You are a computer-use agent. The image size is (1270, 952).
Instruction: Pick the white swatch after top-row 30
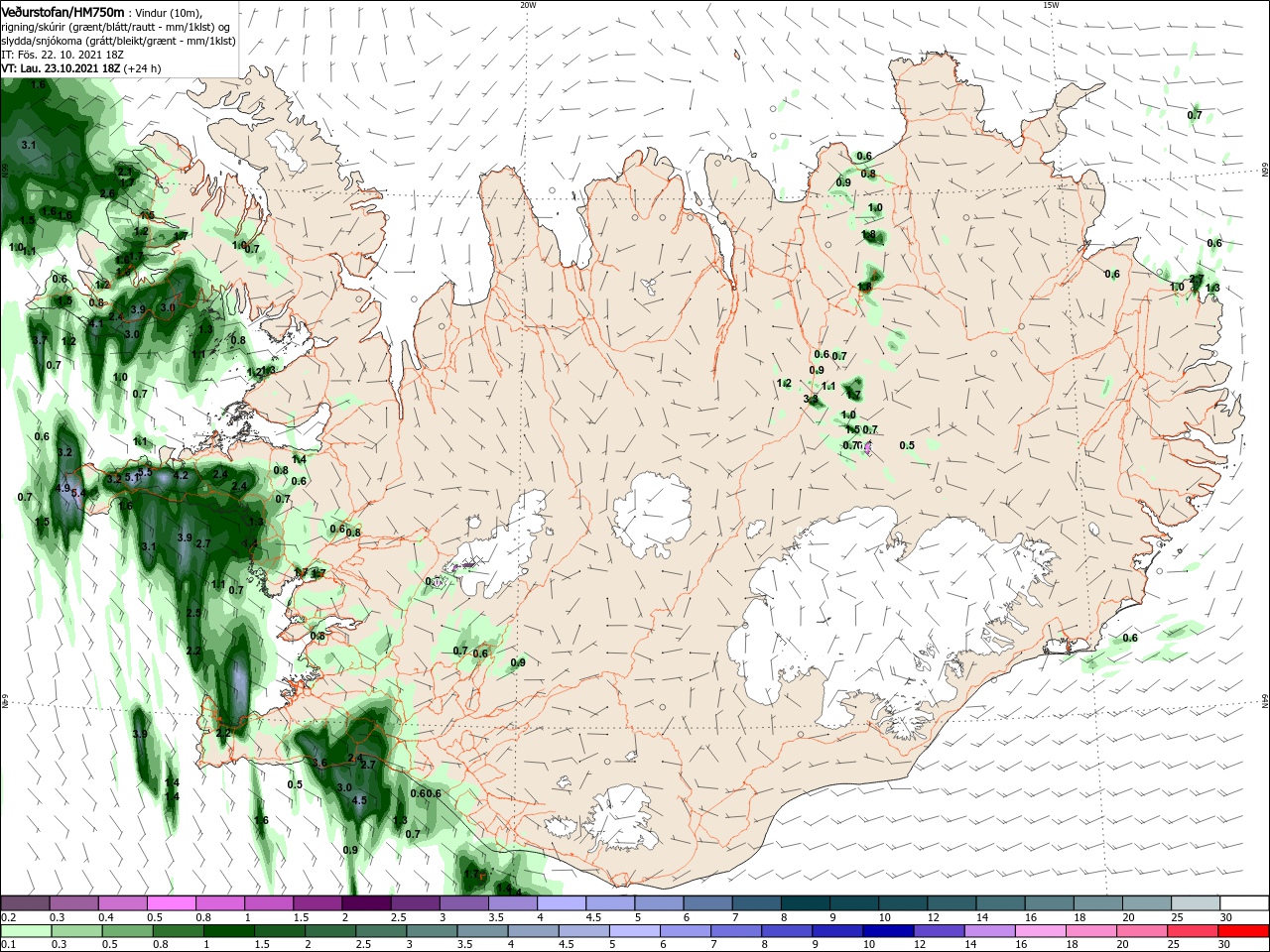[x=1244, y=903]
